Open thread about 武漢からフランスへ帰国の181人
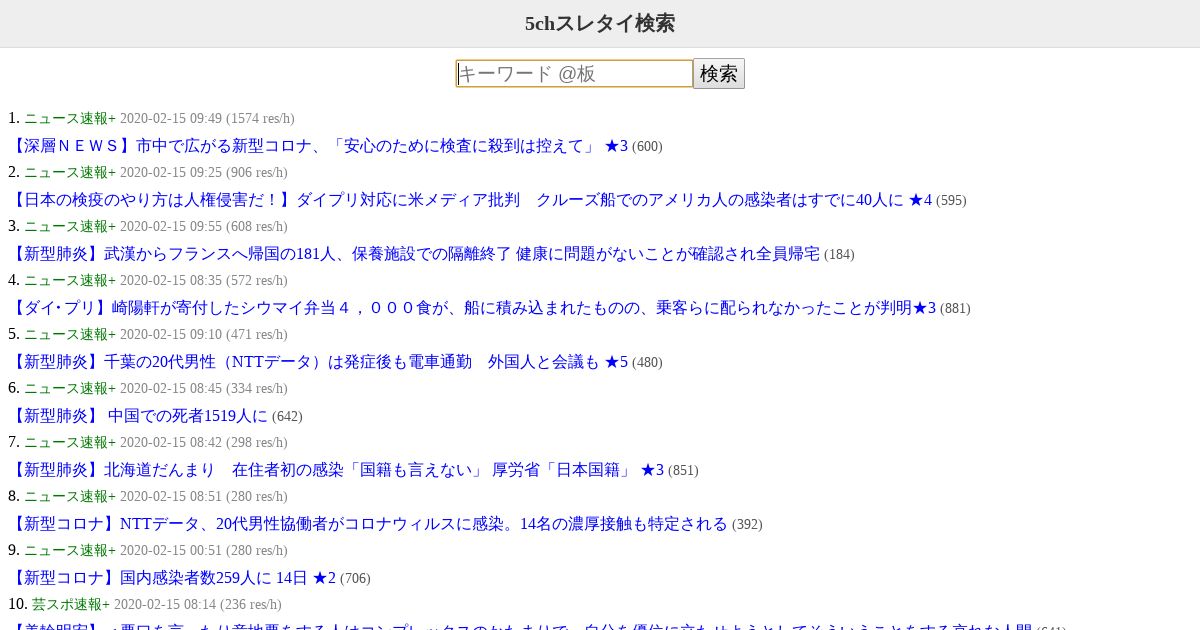This screenshot has width=1200, height=630. [x=414, y=254]
